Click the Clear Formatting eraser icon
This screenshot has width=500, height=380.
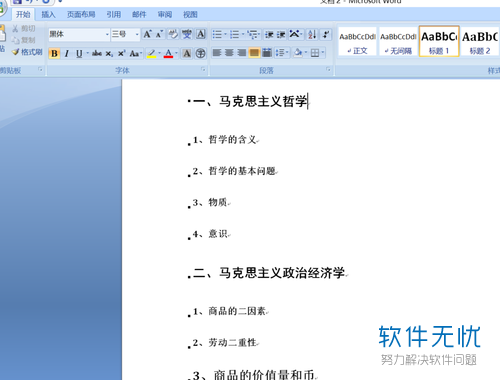point(173,34)
